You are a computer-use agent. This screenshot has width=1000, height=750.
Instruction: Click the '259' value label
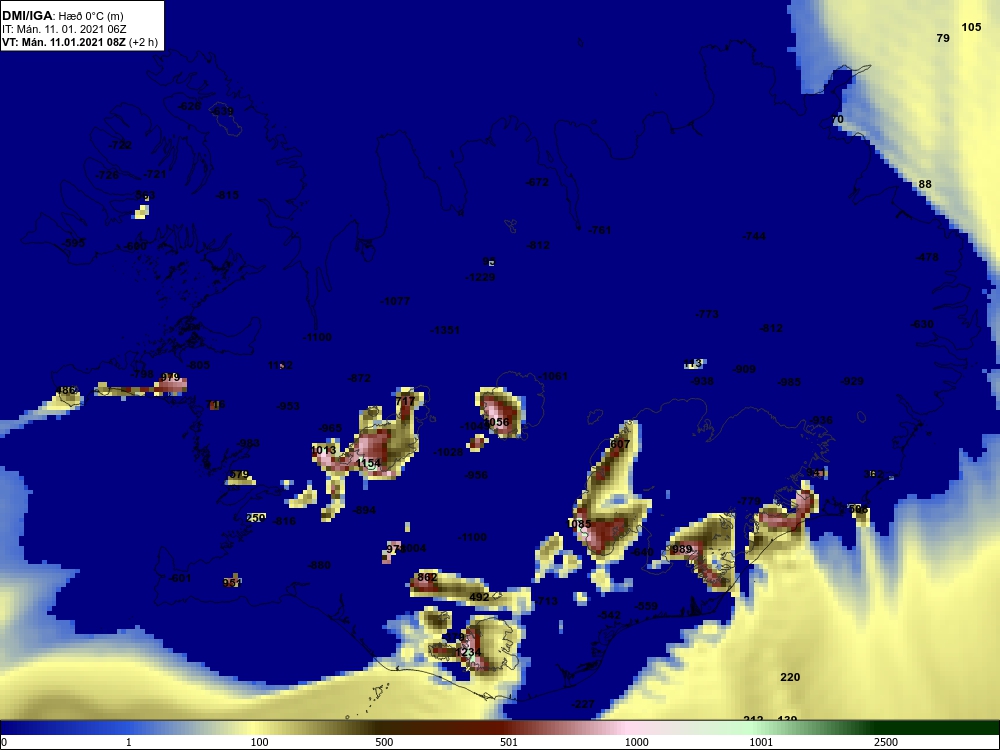click(x=256, y=518)
